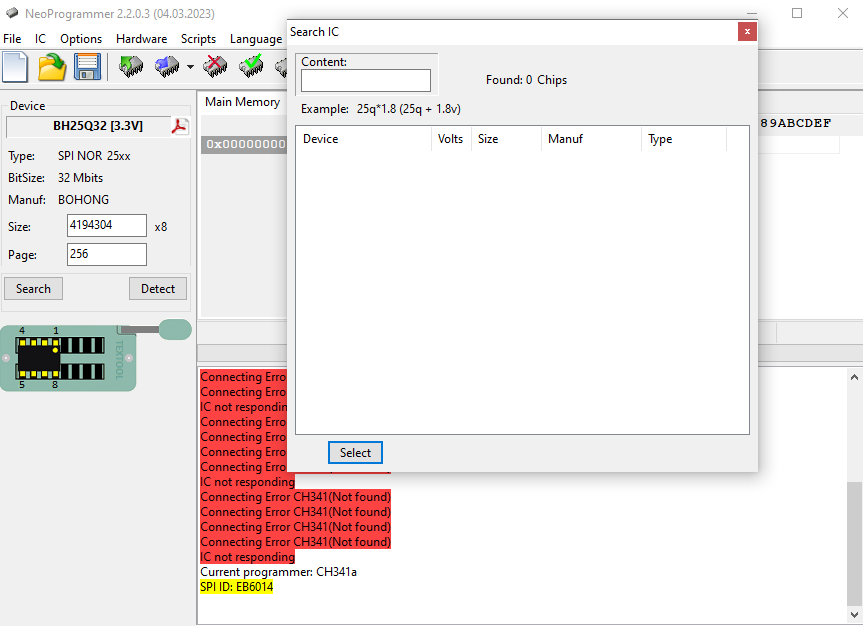
Task: Close the NeoProgrammer main window
Action: tap(843, 13)
